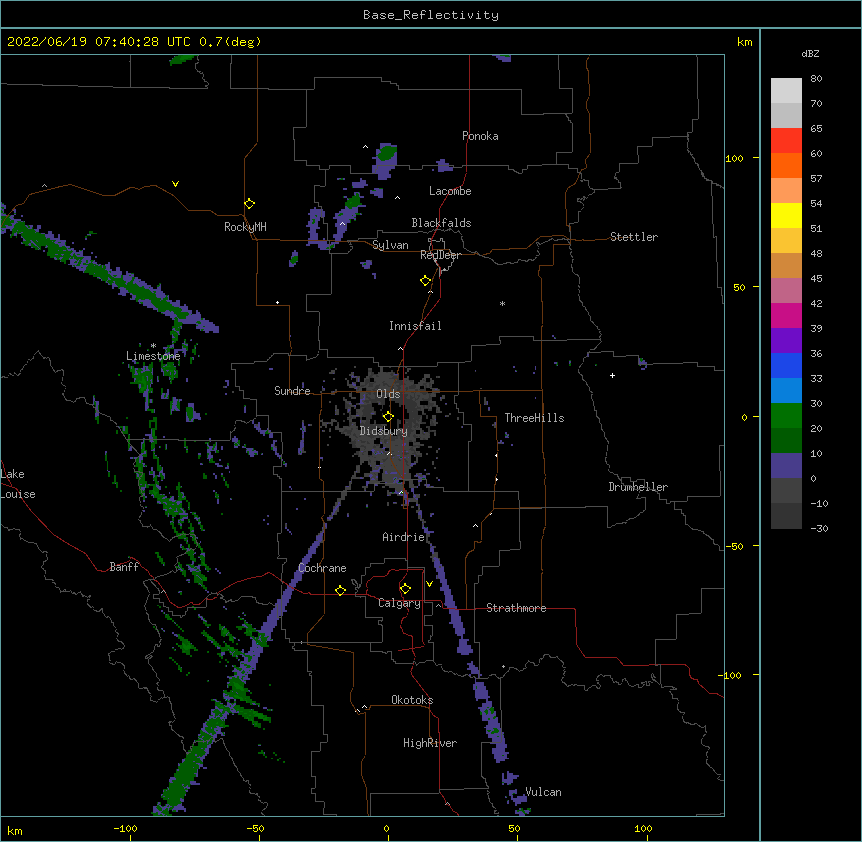Click the white asterisk marker east of Innisfail

click(502, 304)
